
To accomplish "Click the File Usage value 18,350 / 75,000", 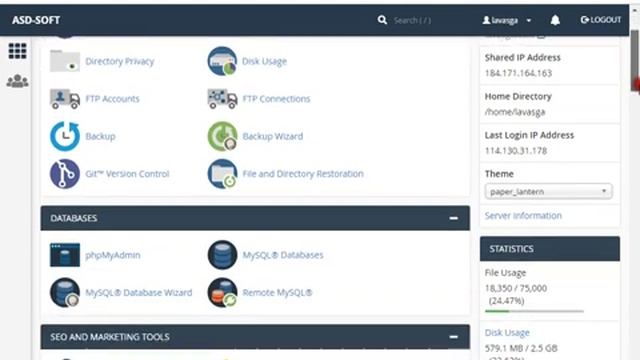I will click(x=516, y=288).
